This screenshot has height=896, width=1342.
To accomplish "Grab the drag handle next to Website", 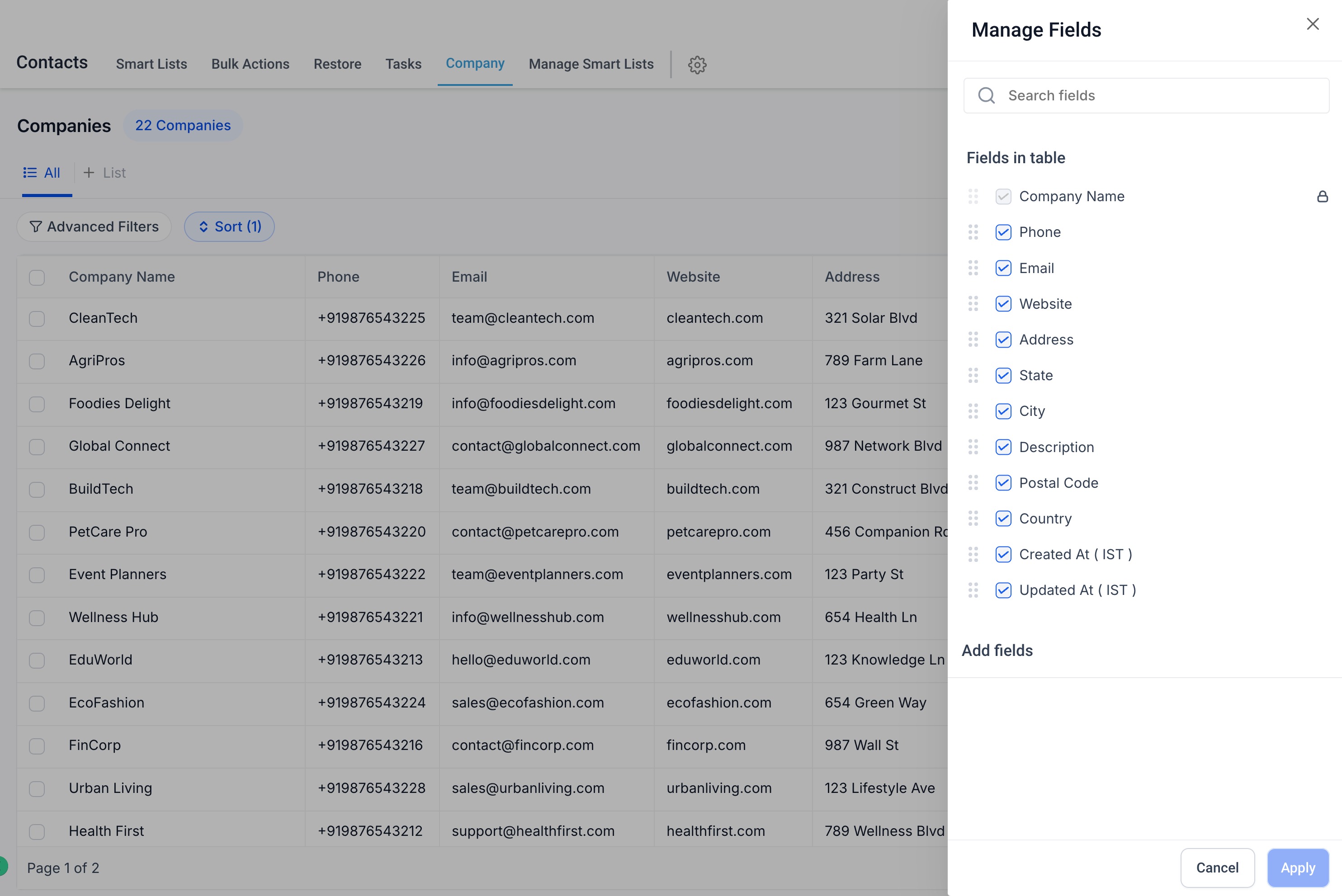I will (x=973, y=304).
